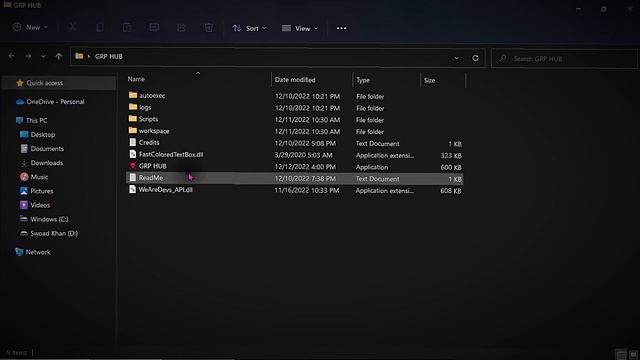This screenshot has width=640, height=360.
Task: Select This PC in navigation pane
Action: (x=37, y=120)
